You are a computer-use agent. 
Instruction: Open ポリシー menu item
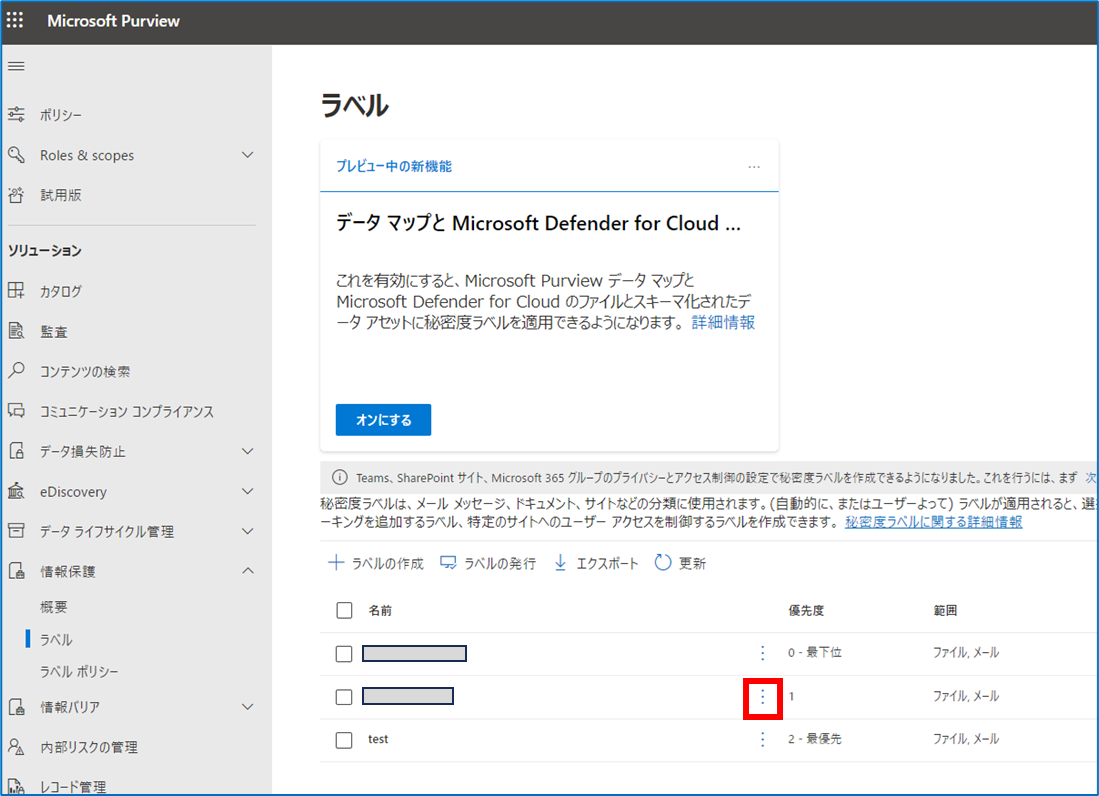coord(60,115)
